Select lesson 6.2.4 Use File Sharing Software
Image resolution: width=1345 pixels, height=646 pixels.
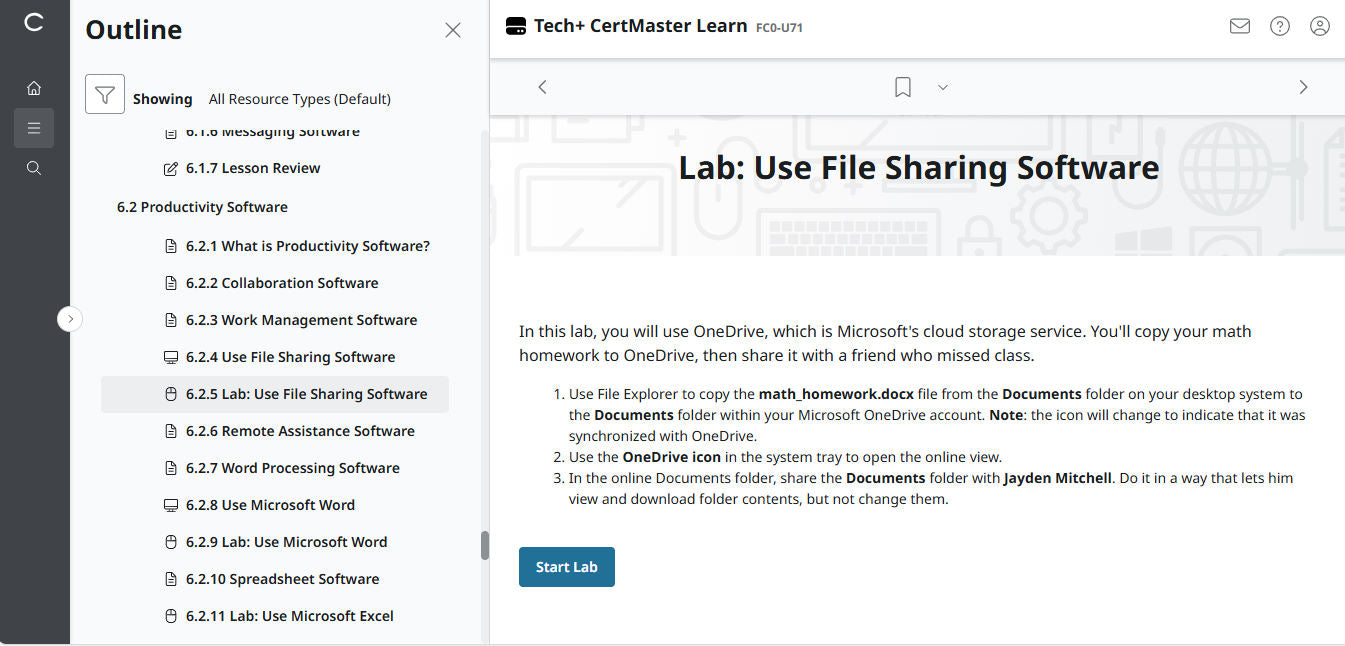pyautogui.click(x=290, y=356)
